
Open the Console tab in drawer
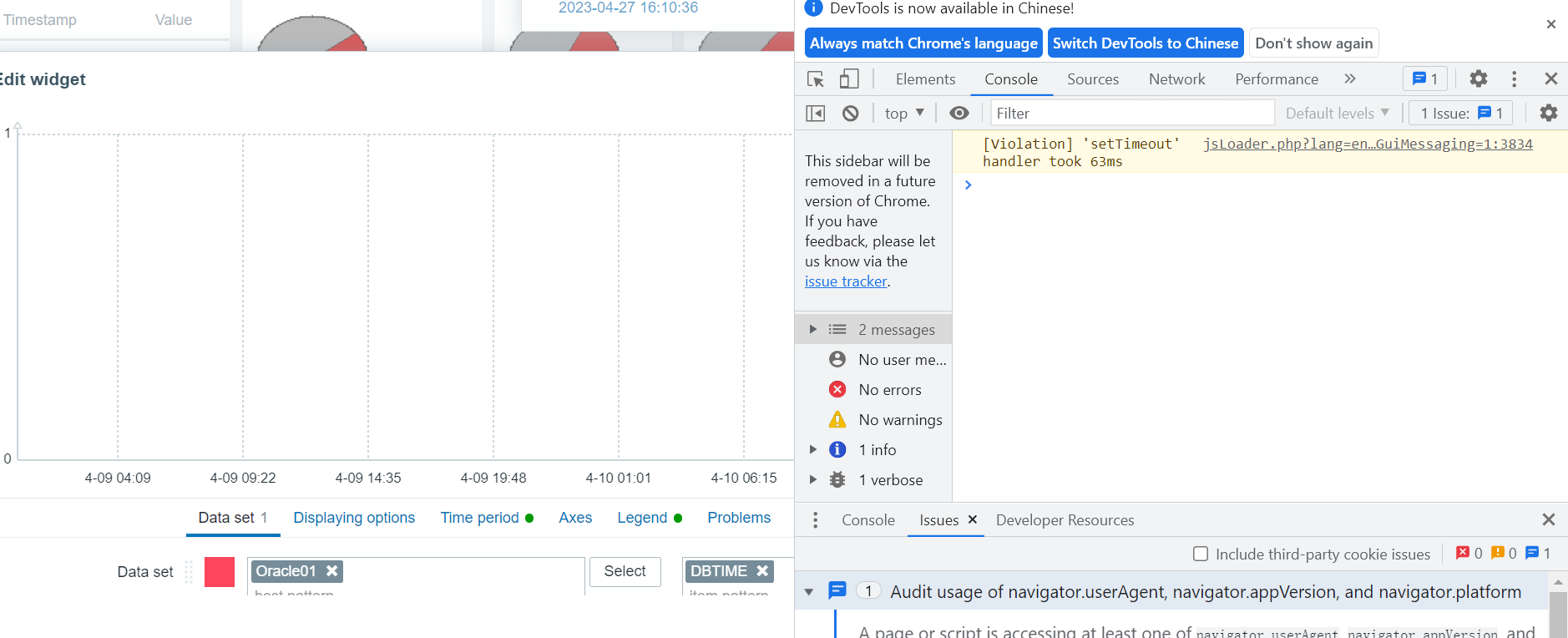[x=868, y=520]
